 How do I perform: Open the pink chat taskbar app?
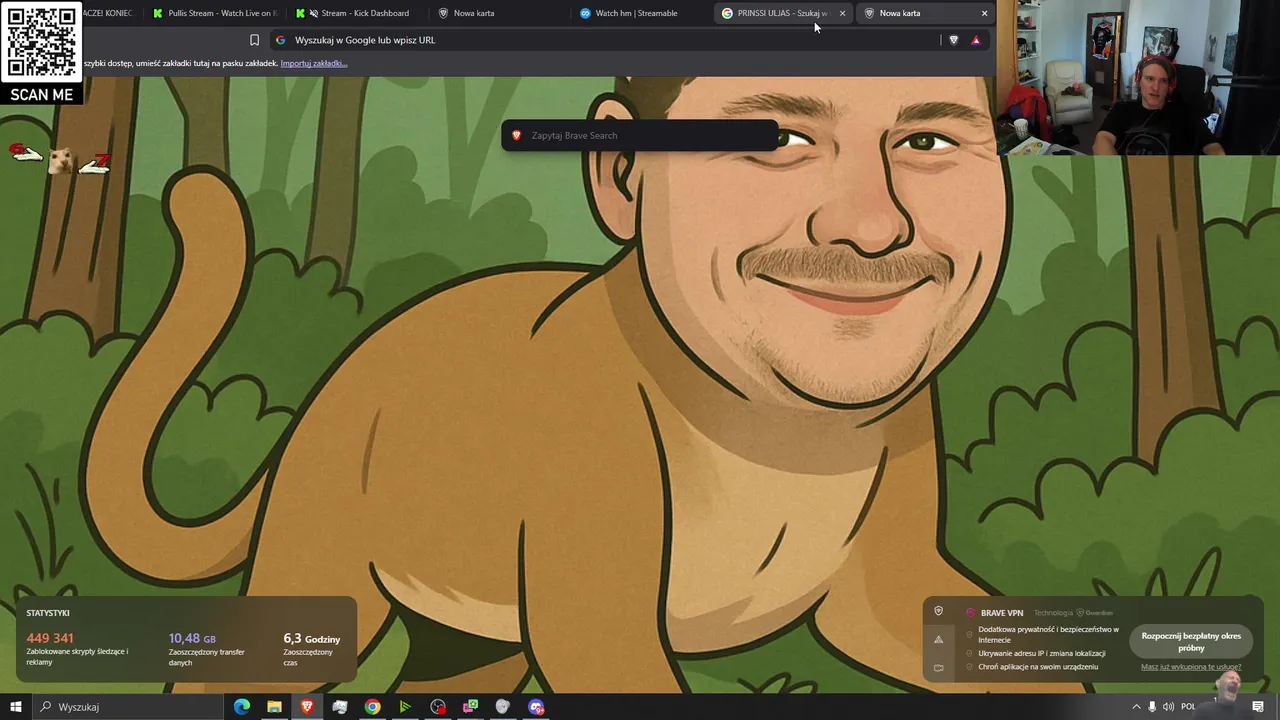[470, 707]
